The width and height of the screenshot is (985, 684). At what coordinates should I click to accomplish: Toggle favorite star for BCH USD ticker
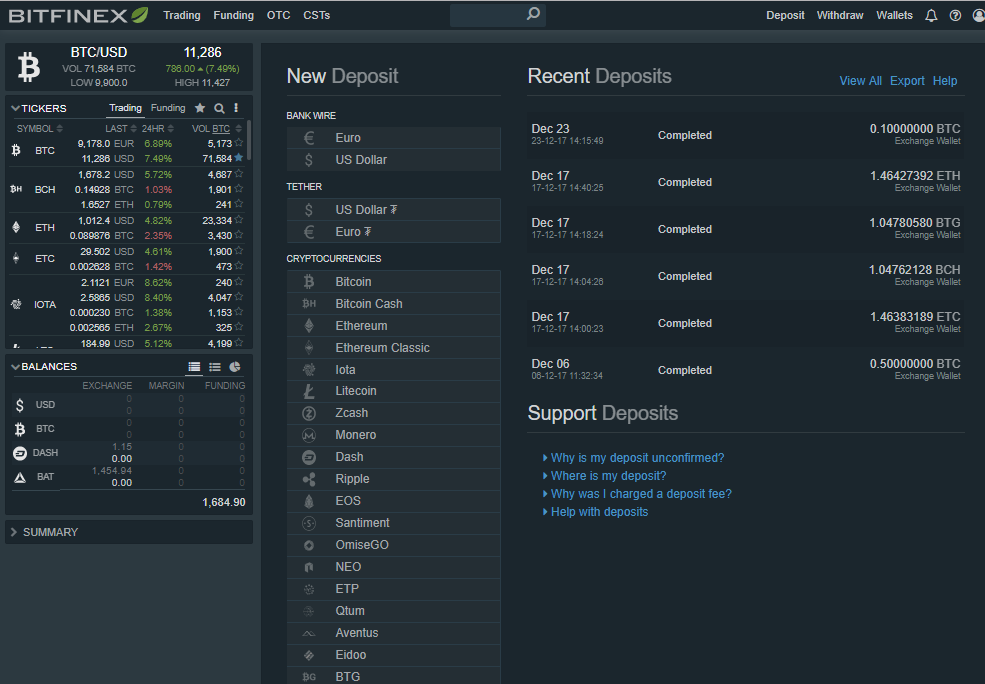239,173
